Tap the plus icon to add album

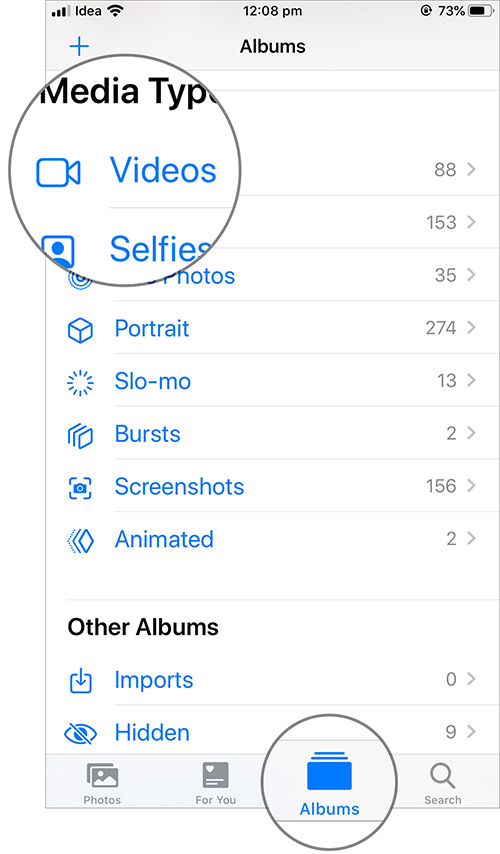pyautogui.click(x=79, y=46)
